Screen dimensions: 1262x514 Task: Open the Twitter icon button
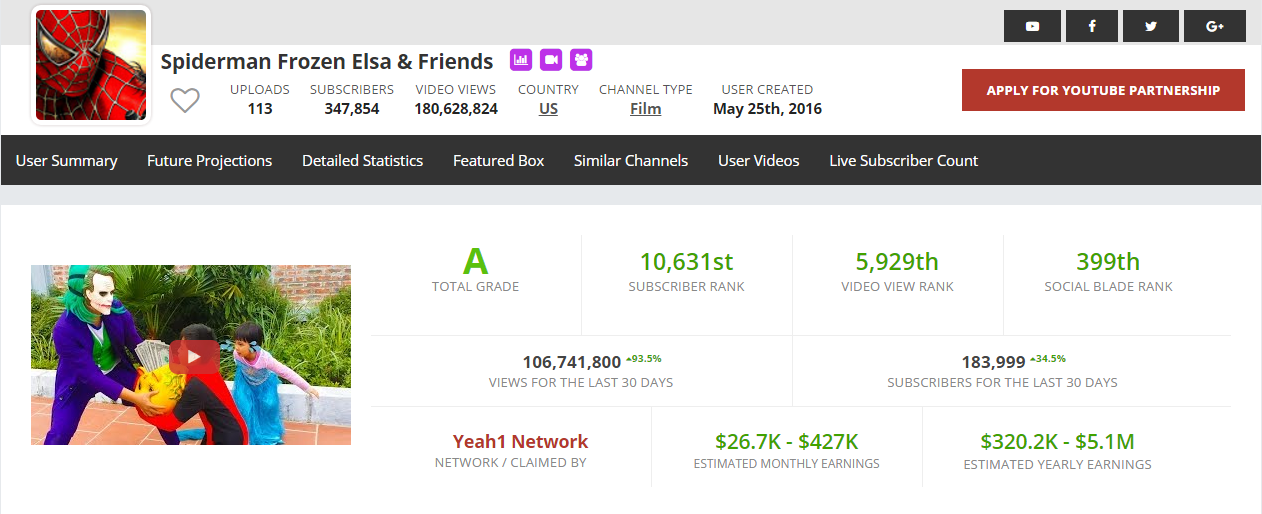coord(1150,26)
